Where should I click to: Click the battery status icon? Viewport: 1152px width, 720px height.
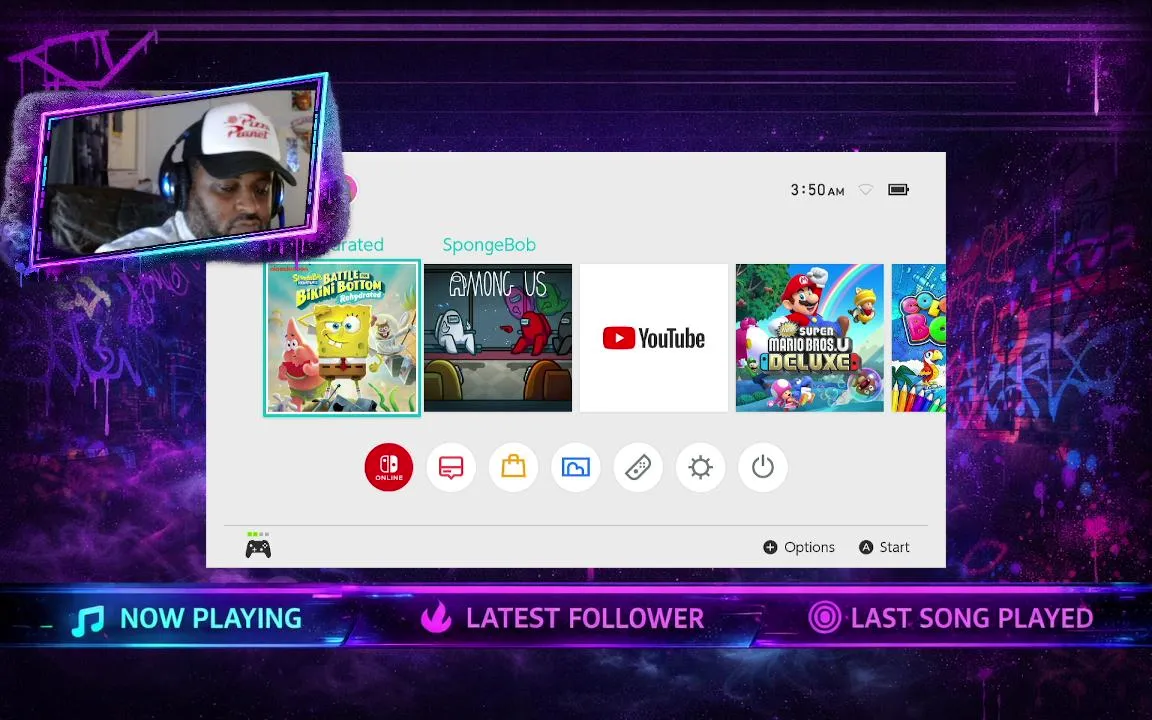(899, 190)
